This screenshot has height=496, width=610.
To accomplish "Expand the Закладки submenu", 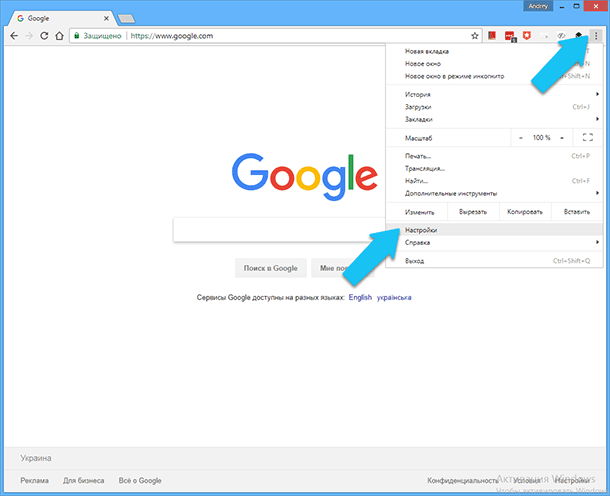I will click(x=494, y=119).
